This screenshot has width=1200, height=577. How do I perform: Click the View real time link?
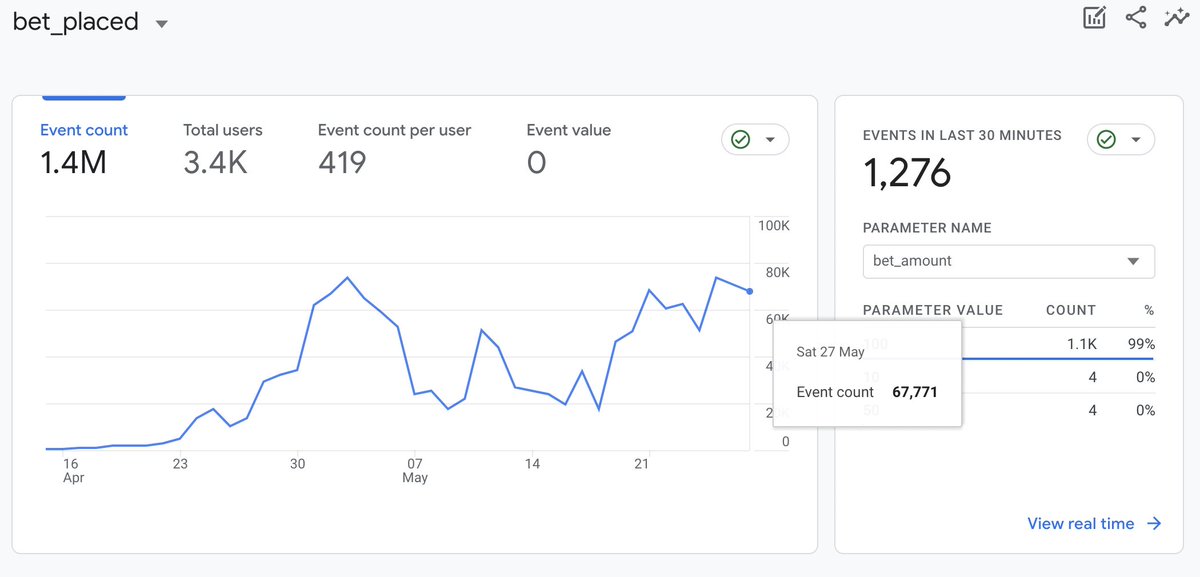[1081, 523]
